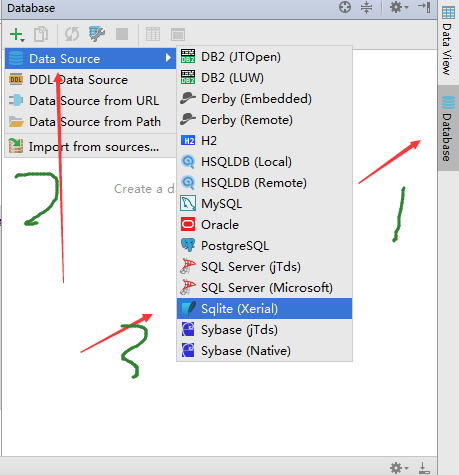Hide the Database panel with the arrow icon
Viewport: 459px width, 475px height.
pyautogui.click(x=424, y=7)
